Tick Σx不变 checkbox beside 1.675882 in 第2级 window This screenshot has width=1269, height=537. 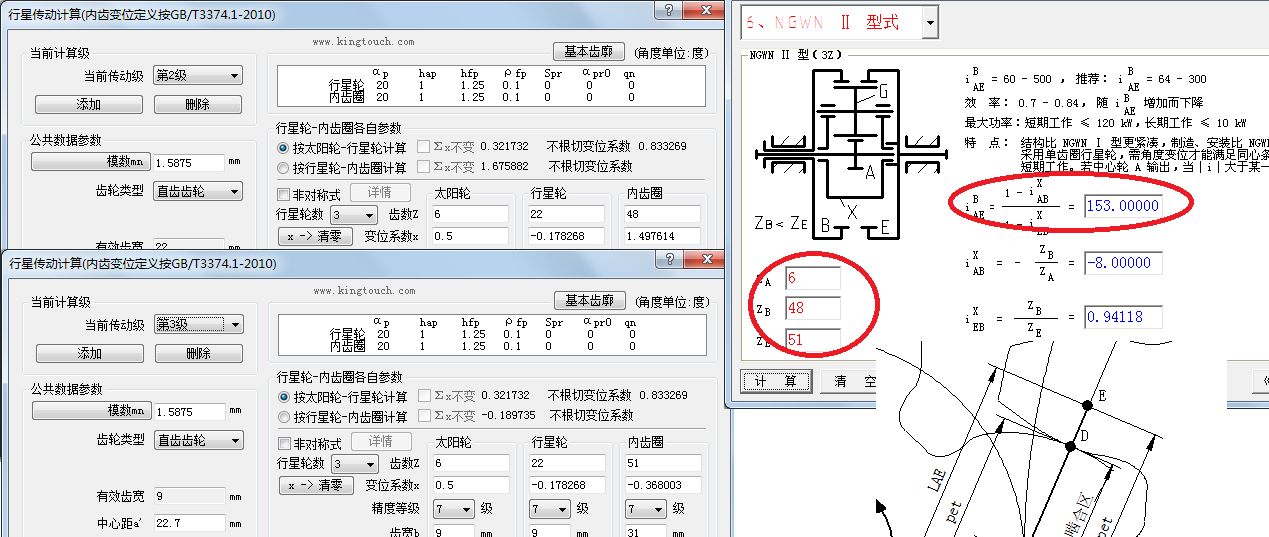click(423, 167)
